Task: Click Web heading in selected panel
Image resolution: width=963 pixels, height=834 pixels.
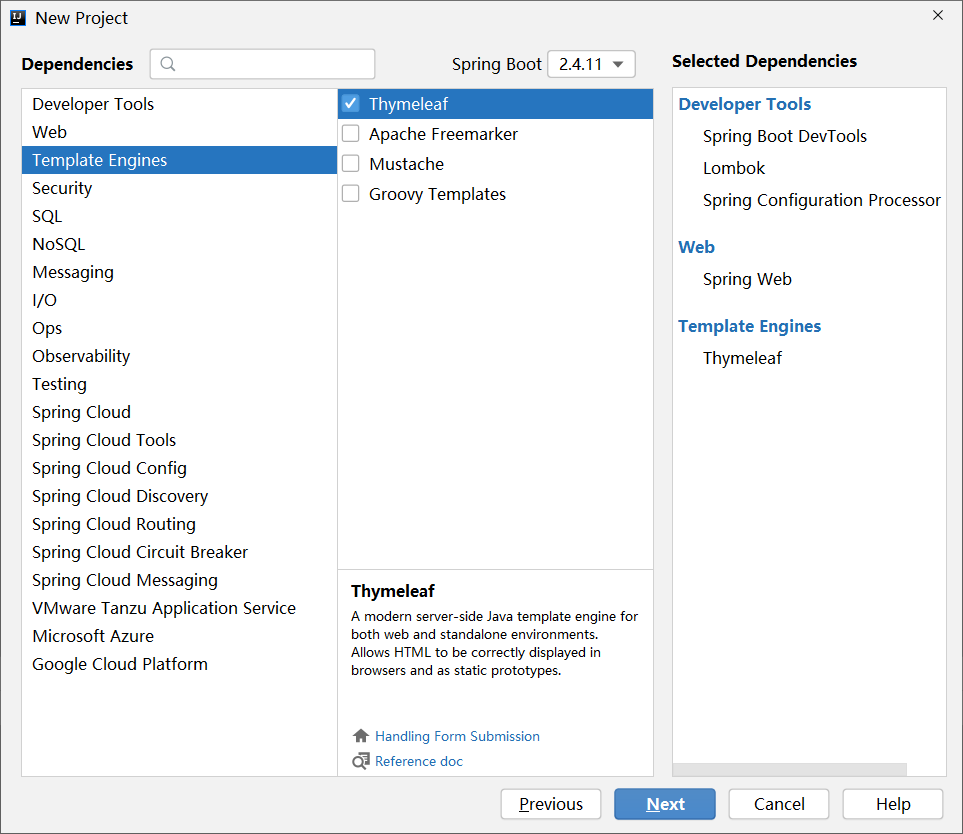Action: click(696, 247)
